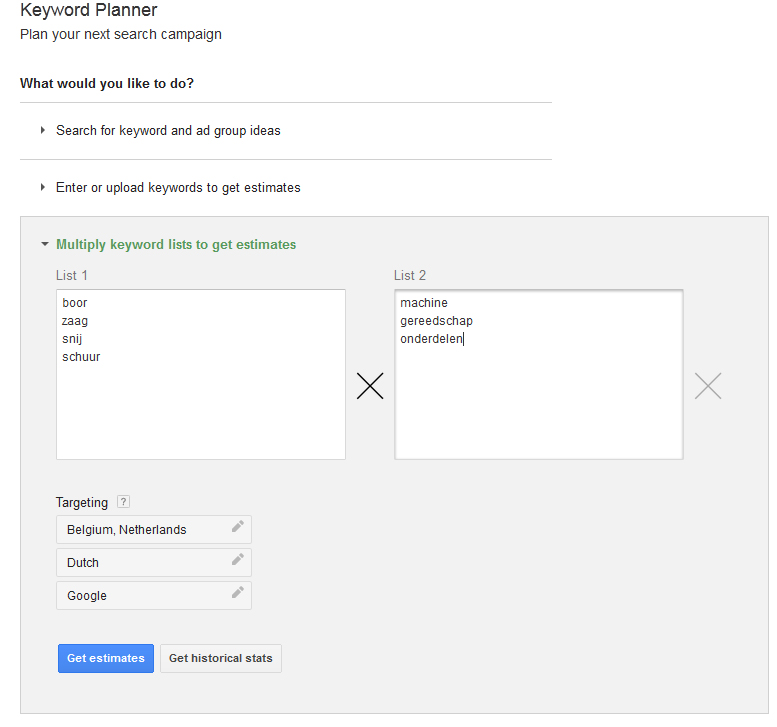777x727 pixels.
Task: Change the Dutch language targeting
Action: (83, 563)
